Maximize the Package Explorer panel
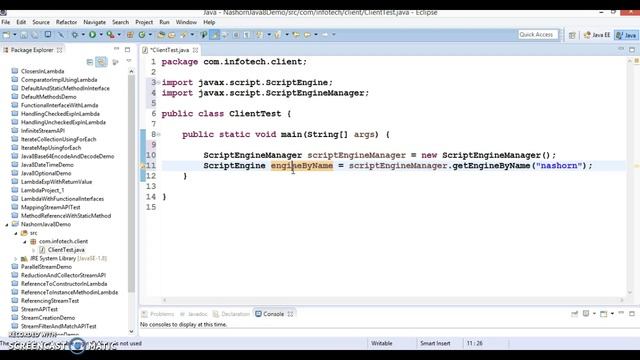Viewport: 640px width, 360px height. pyautogui.click(x=127, y=50)
